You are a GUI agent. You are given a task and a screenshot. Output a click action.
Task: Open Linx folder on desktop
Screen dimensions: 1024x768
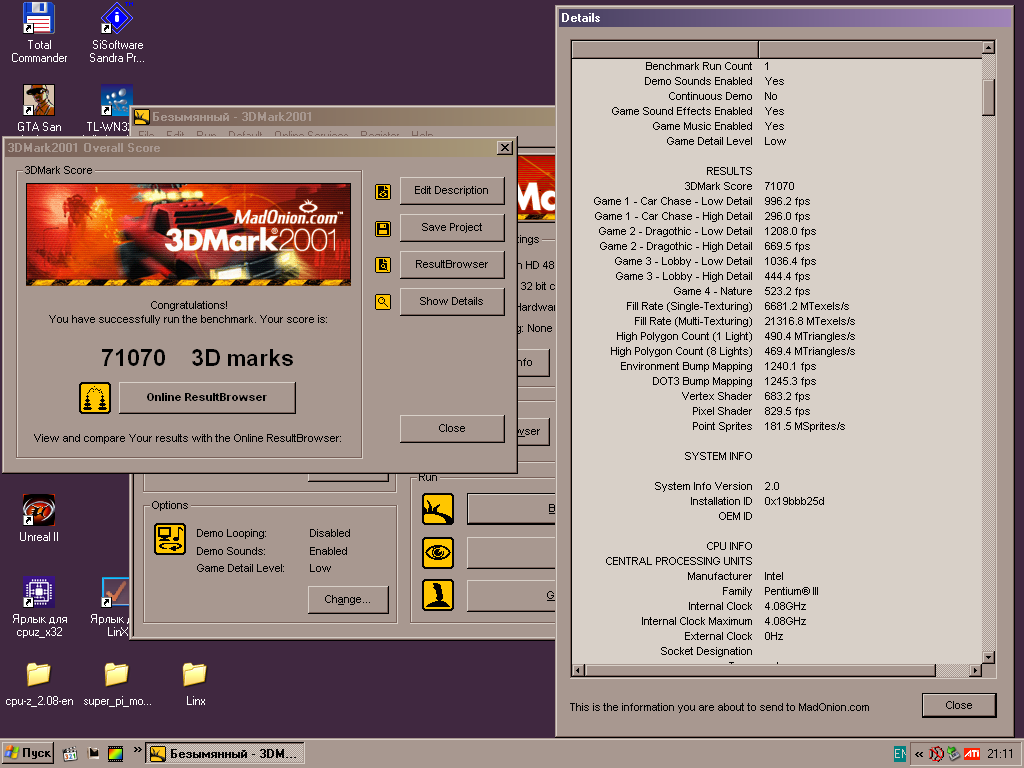pos(195,684)
